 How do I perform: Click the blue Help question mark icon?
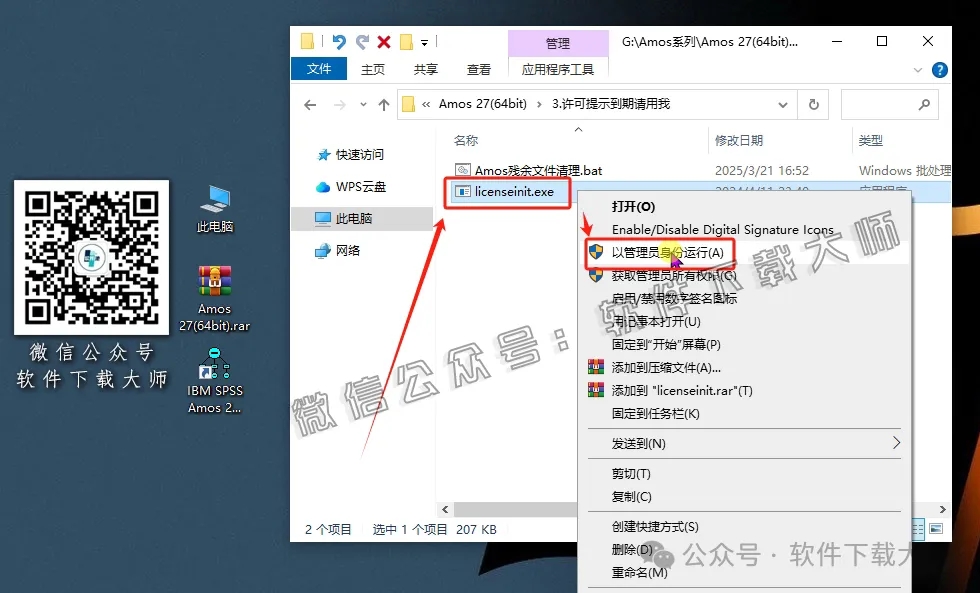(940, 69)
